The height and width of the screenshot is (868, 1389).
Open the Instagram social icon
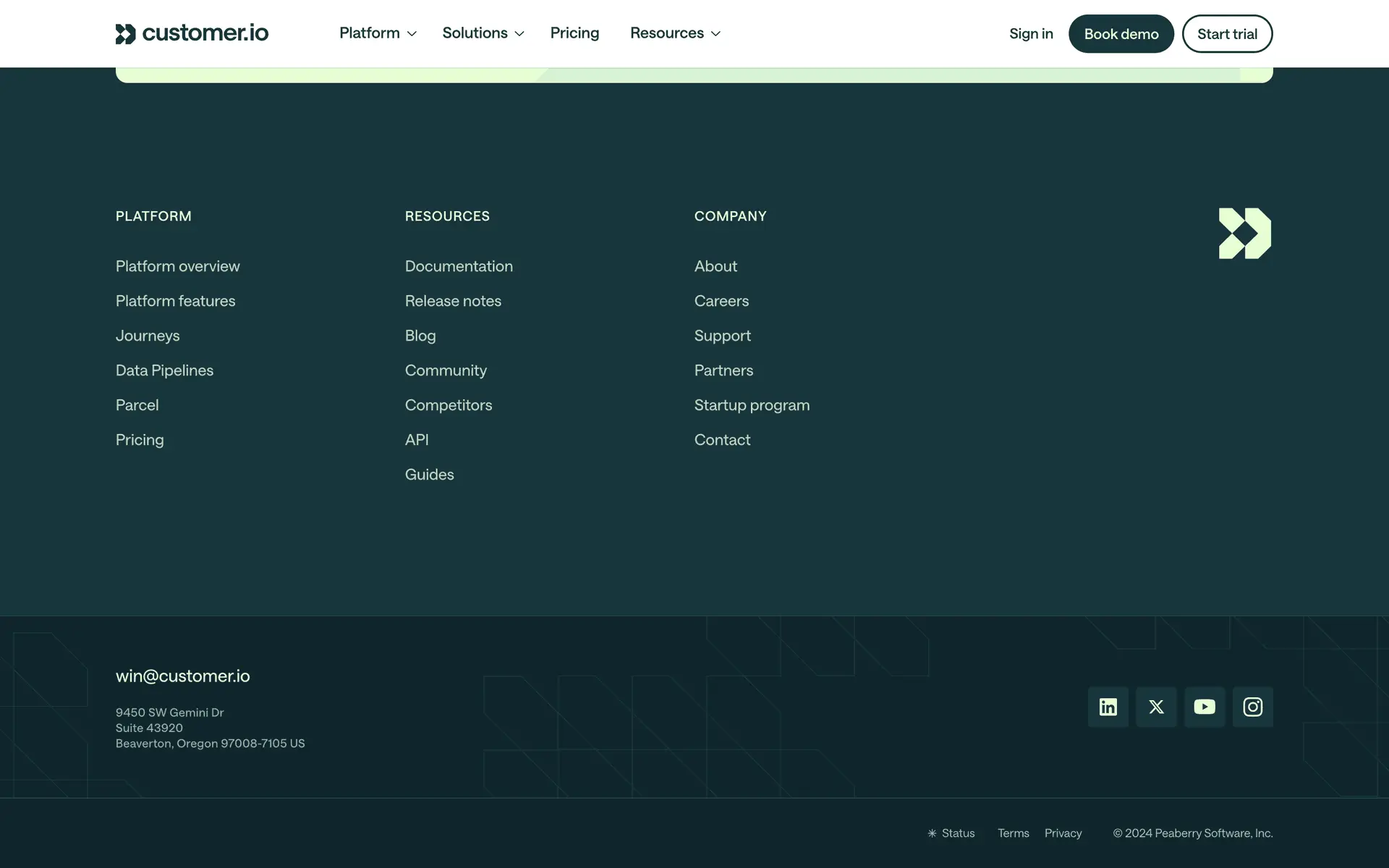click(x=1252, y=707)
